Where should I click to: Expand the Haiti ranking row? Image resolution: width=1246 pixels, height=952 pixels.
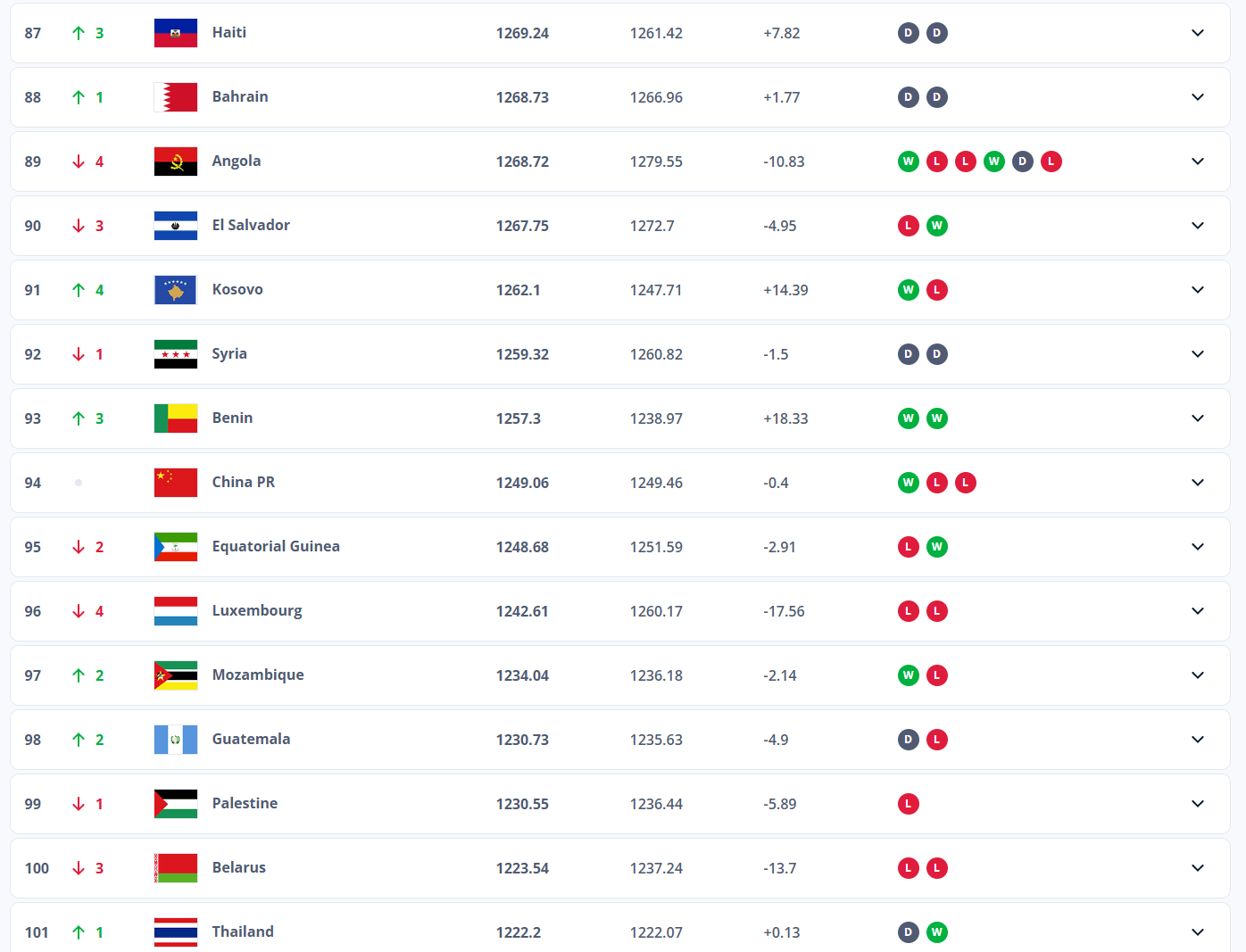(1197, 33)
